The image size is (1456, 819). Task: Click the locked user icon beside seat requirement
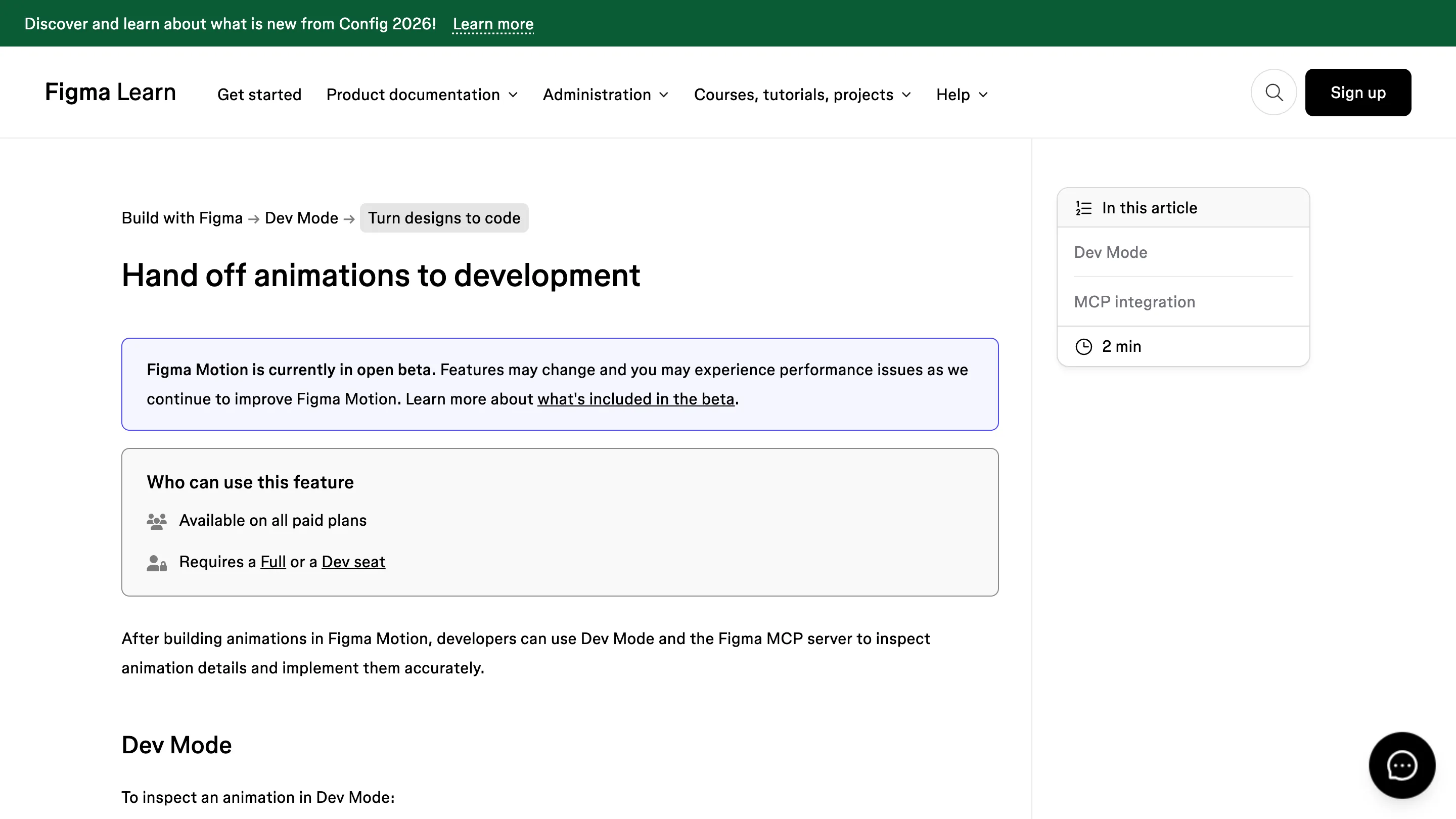(x=157, y=563)
